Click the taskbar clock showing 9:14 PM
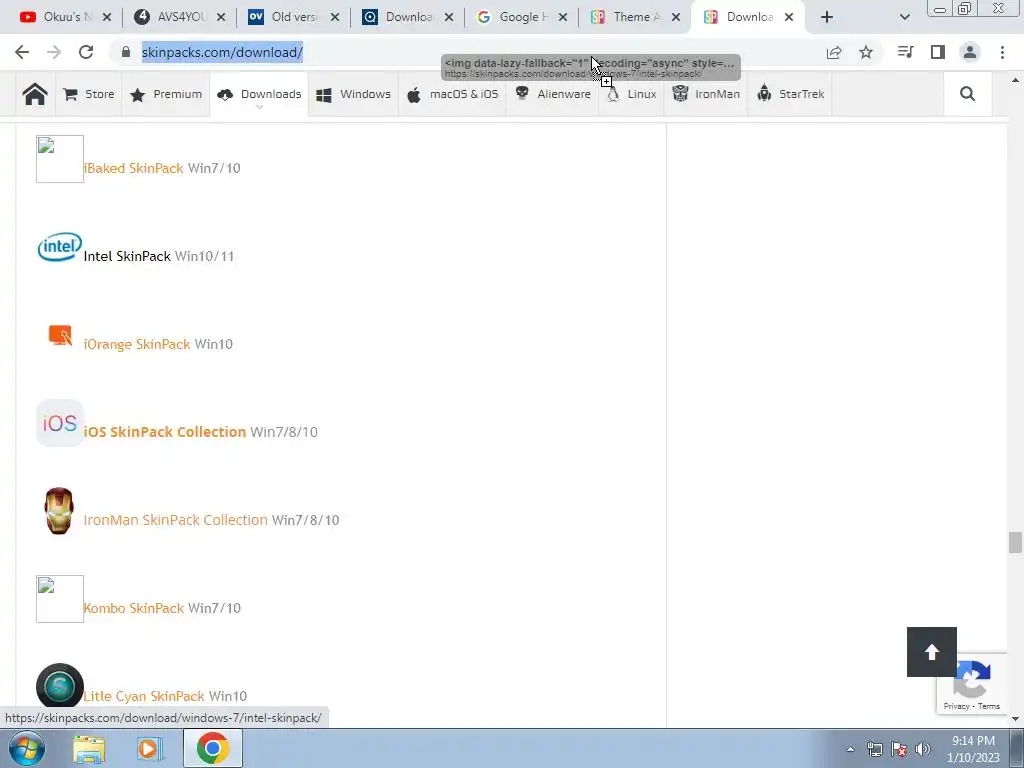The width and height of the screenshot is (1024, 768). pyautogui.click(x=973, y=749)
